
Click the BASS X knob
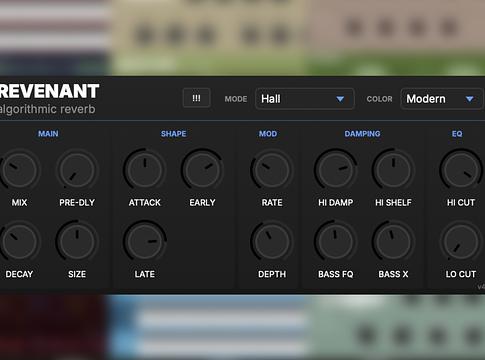tap(393, 242)
